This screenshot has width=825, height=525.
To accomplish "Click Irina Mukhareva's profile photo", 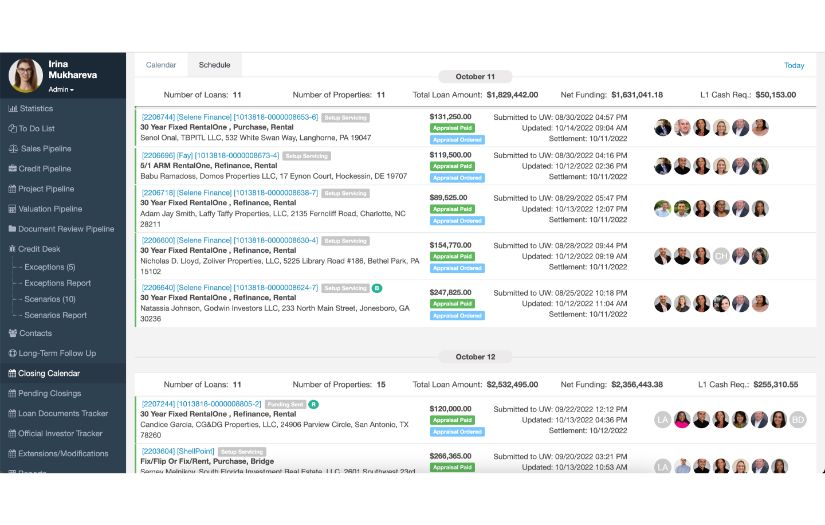I will click(x=25, y=75).
